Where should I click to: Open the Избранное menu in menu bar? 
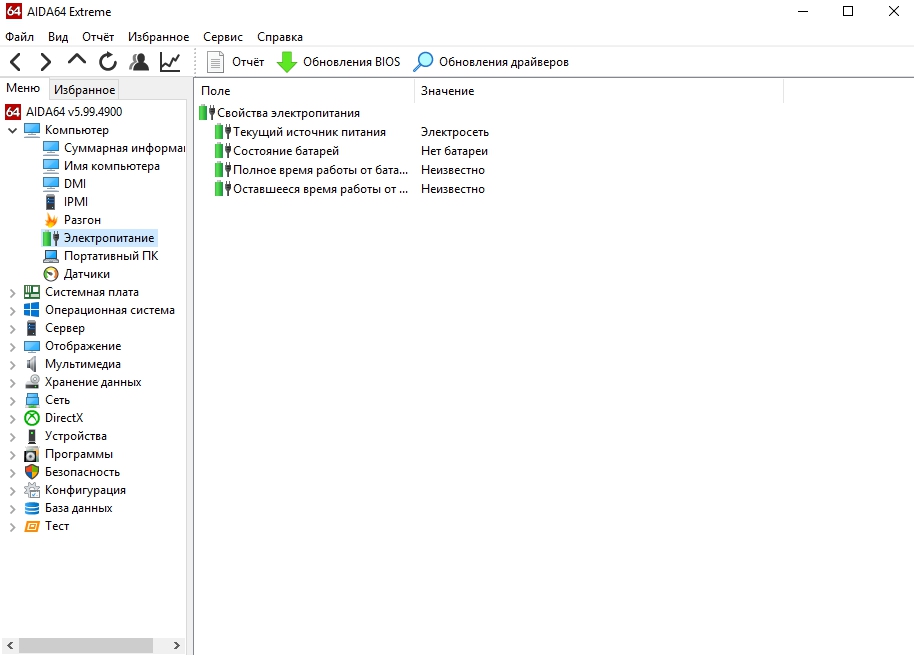pyautogui.click(x=159, y=37)
